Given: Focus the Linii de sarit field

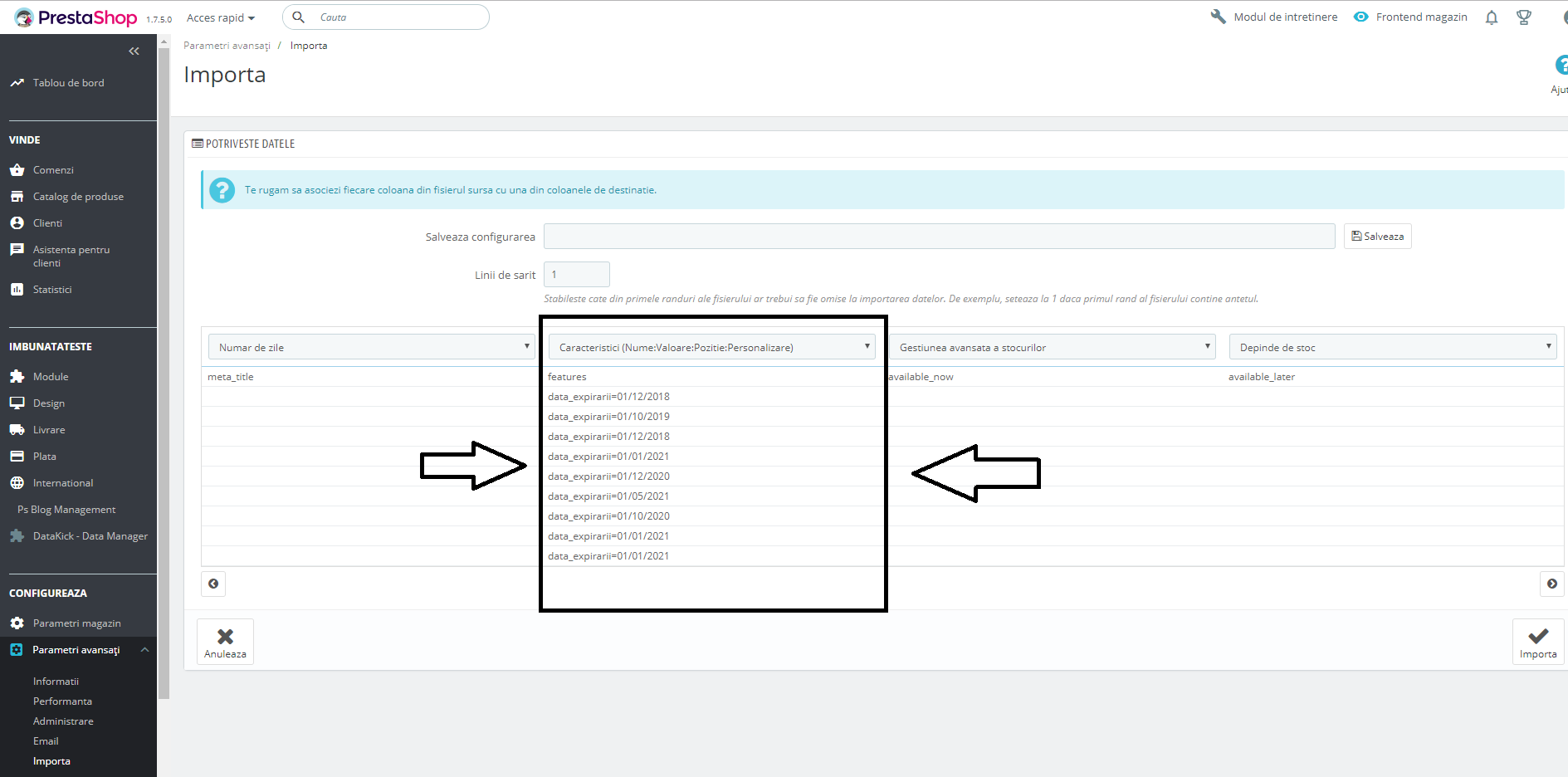Looking at the screenshot, I should [x=576, y=275].
